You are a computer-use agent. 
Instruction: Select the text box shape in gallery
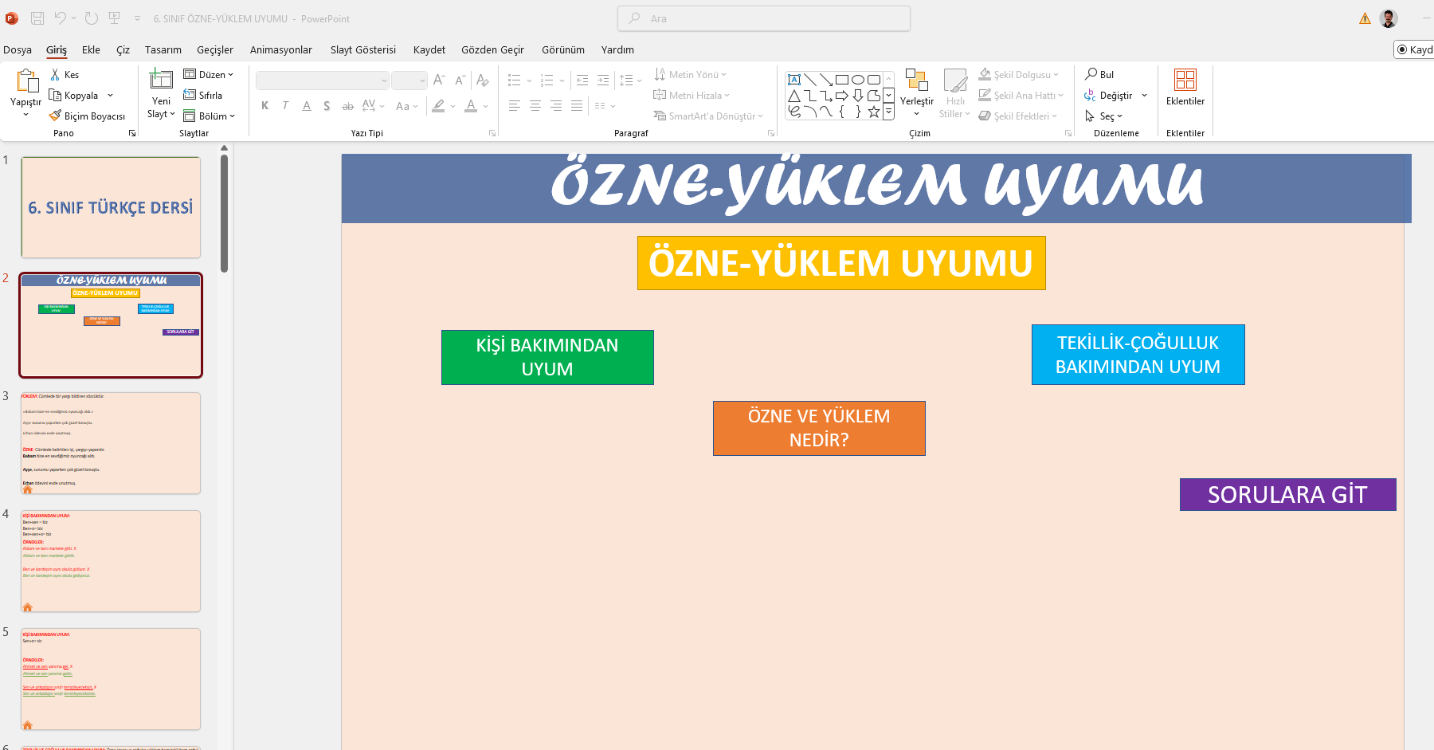794,80
